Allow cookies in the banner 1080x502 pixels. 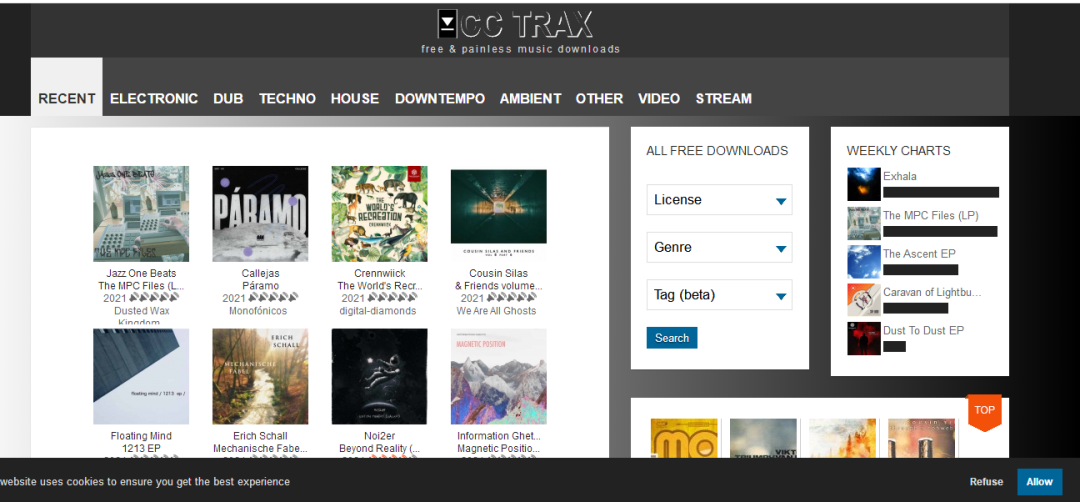1039,482
